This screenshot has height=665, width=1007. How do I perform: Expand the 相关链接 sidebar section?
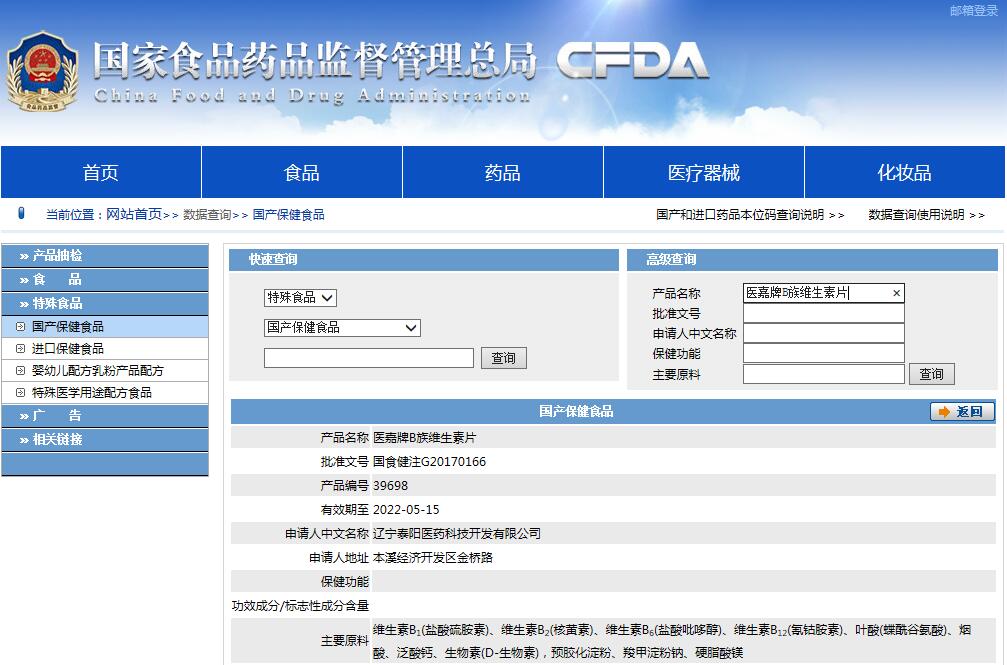(x=105, y=440)
